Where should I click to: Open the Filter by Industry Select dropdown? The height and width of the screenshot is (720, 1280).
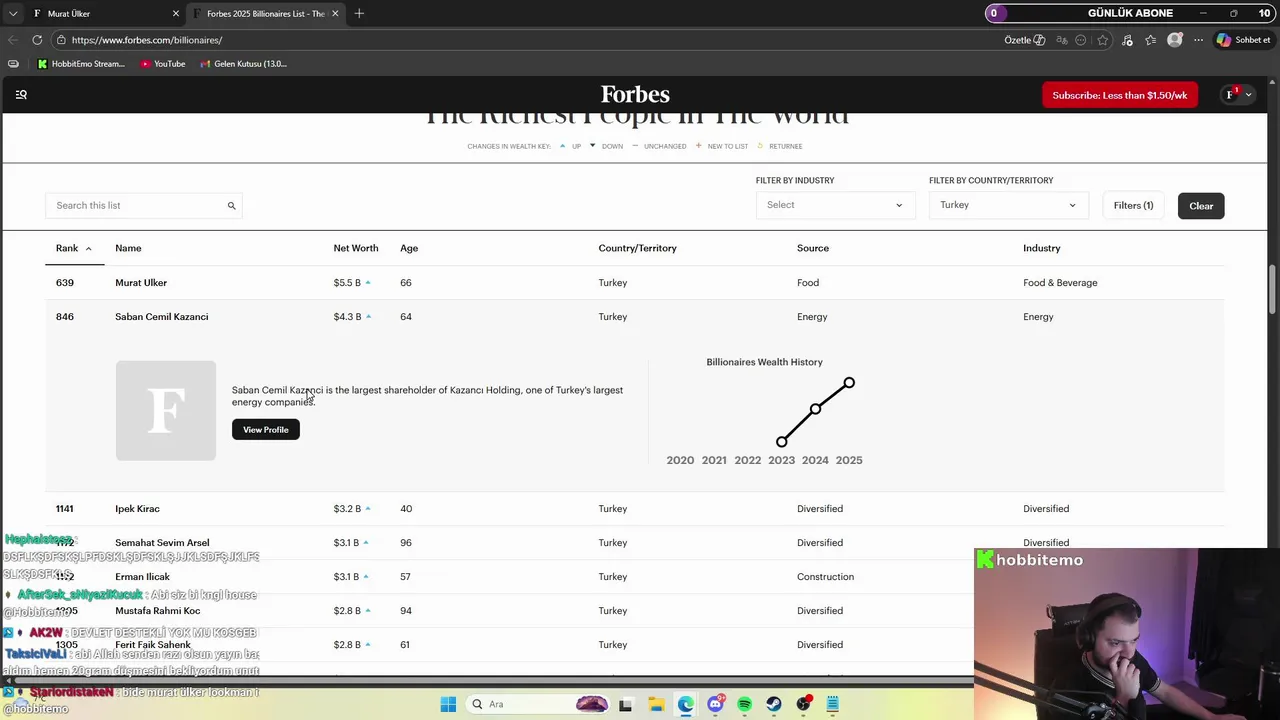(x=835, y=205)
